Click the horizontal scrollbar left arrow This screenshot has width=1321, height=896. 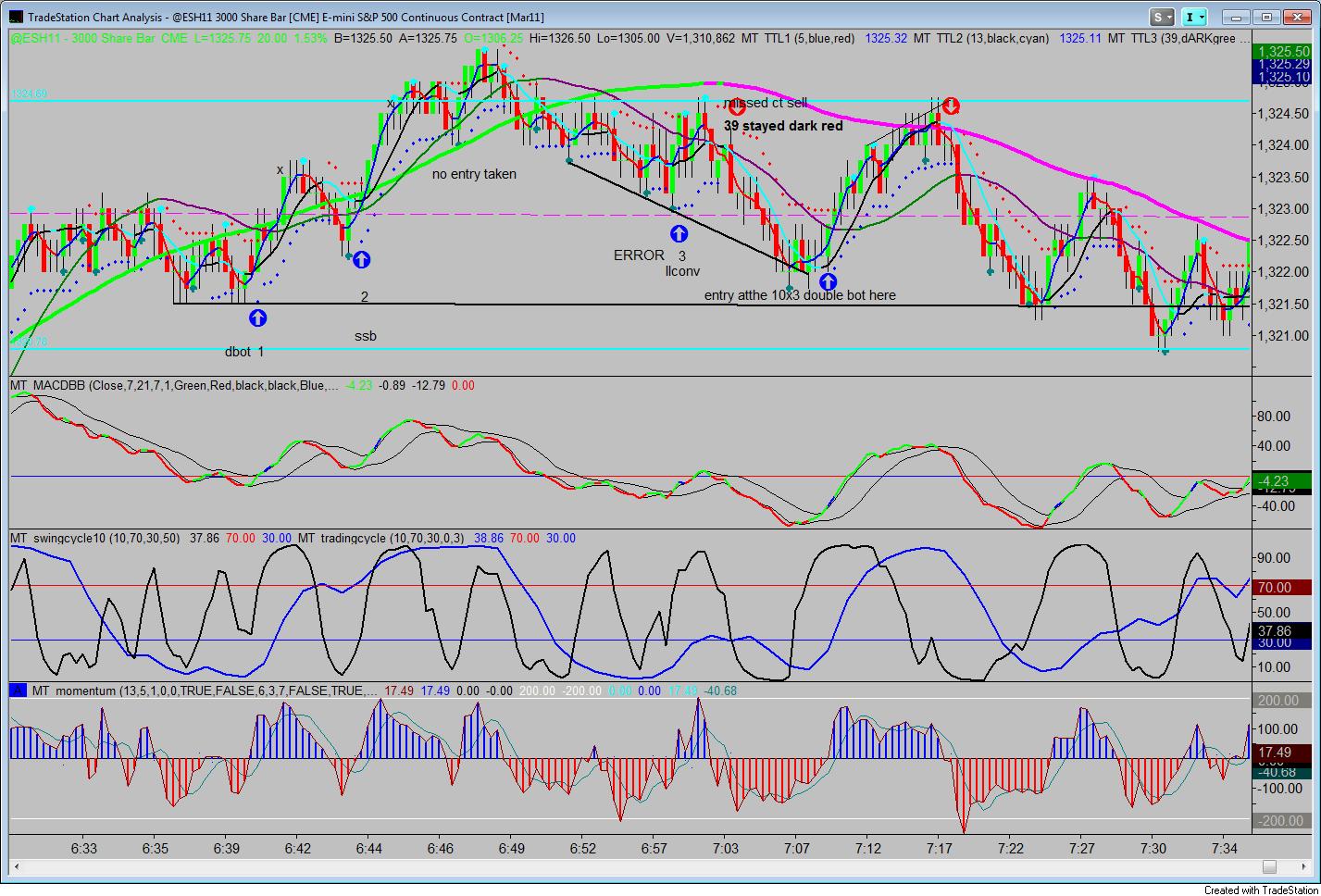coord(18,867)
